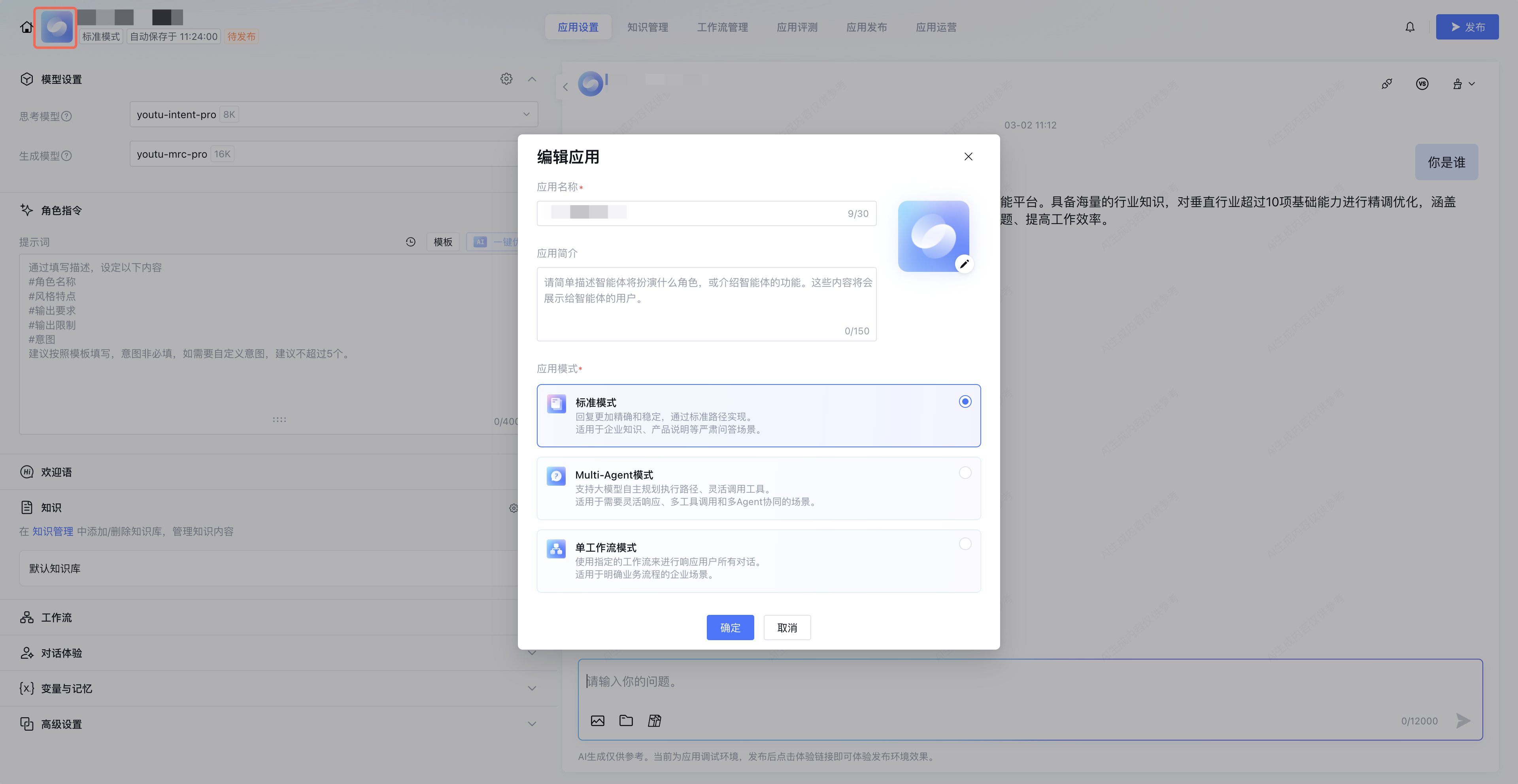This screenshot has width=1518, height=784.
Task: Open 思考模型 youtu-intent-pro dropdown
Action: tap(333, 114)
